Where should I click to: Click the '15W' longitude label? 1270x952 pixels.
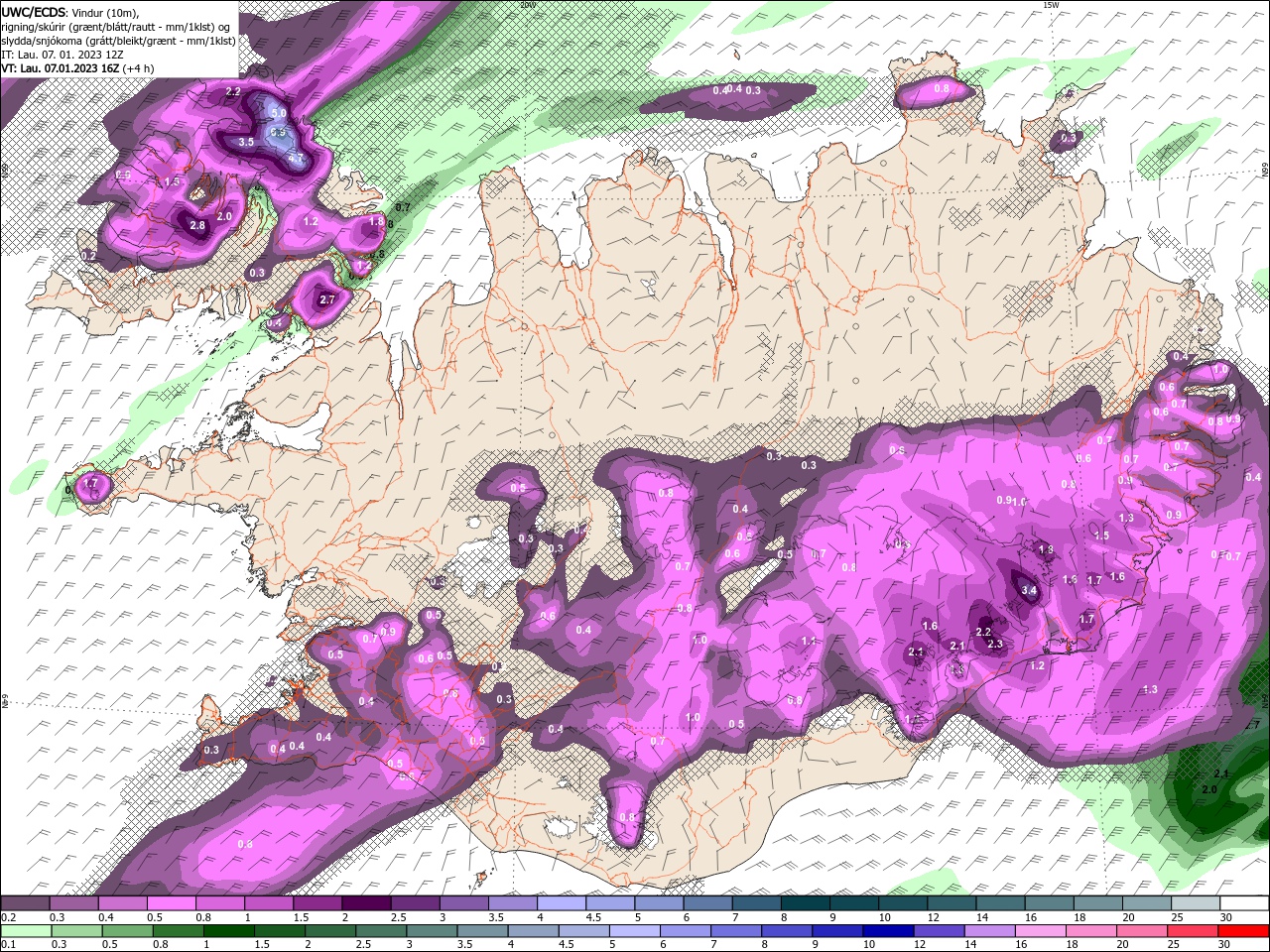click(x=1051, y=5)
